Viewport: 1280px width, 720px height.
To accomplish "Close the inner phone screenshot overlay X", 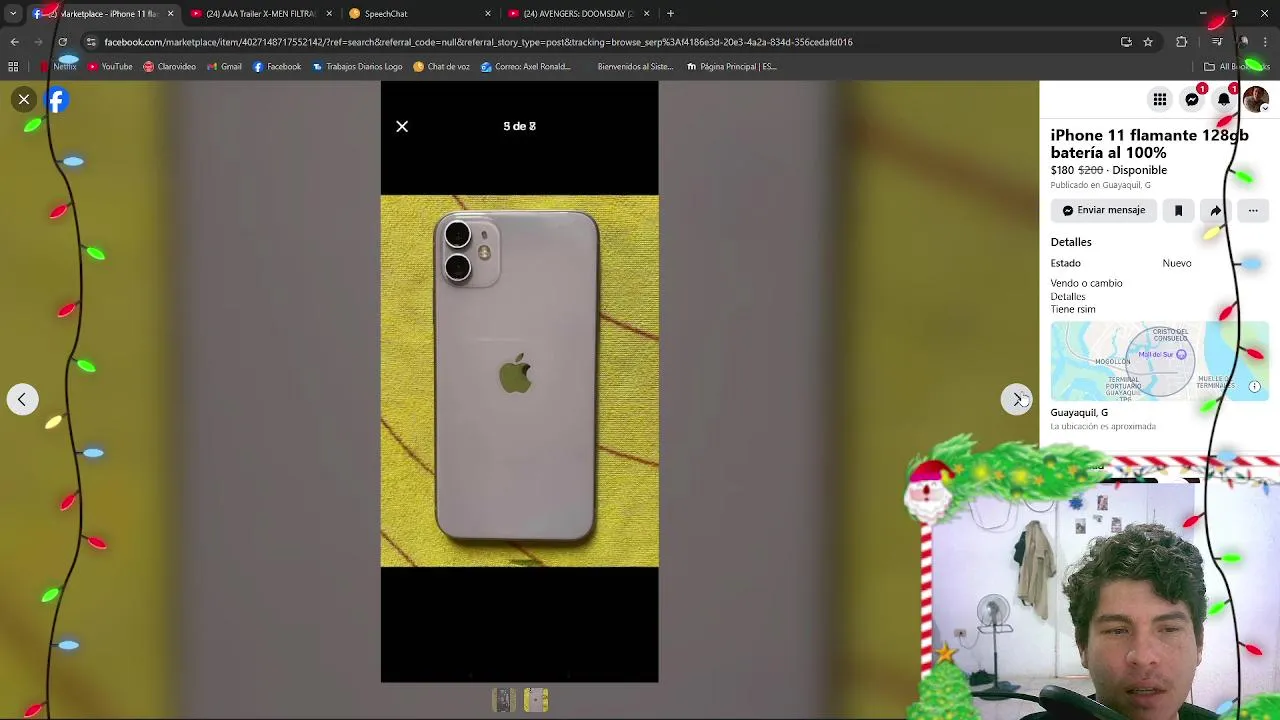I will click(x=402, y=126).
